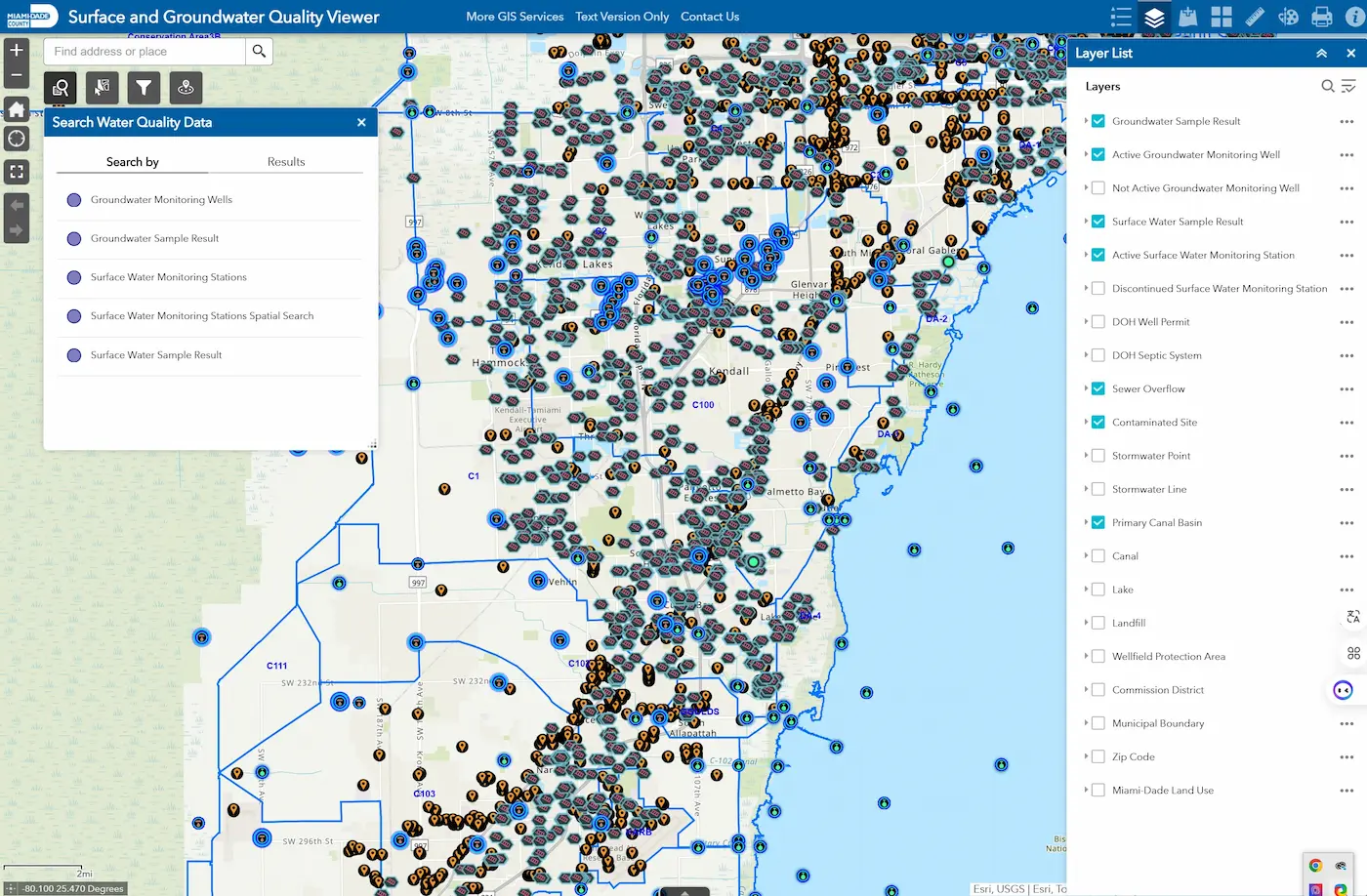
Task: Open the Text Version Only link
Action: (x=622, y=17)
